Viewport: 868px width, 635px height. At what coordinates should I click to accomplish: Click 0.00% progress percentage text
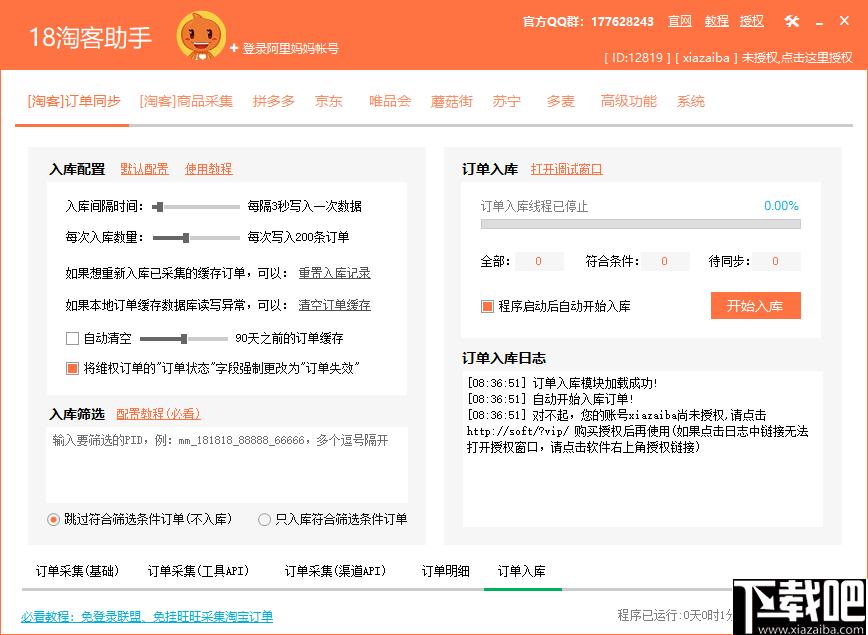(x=781, y=206)
